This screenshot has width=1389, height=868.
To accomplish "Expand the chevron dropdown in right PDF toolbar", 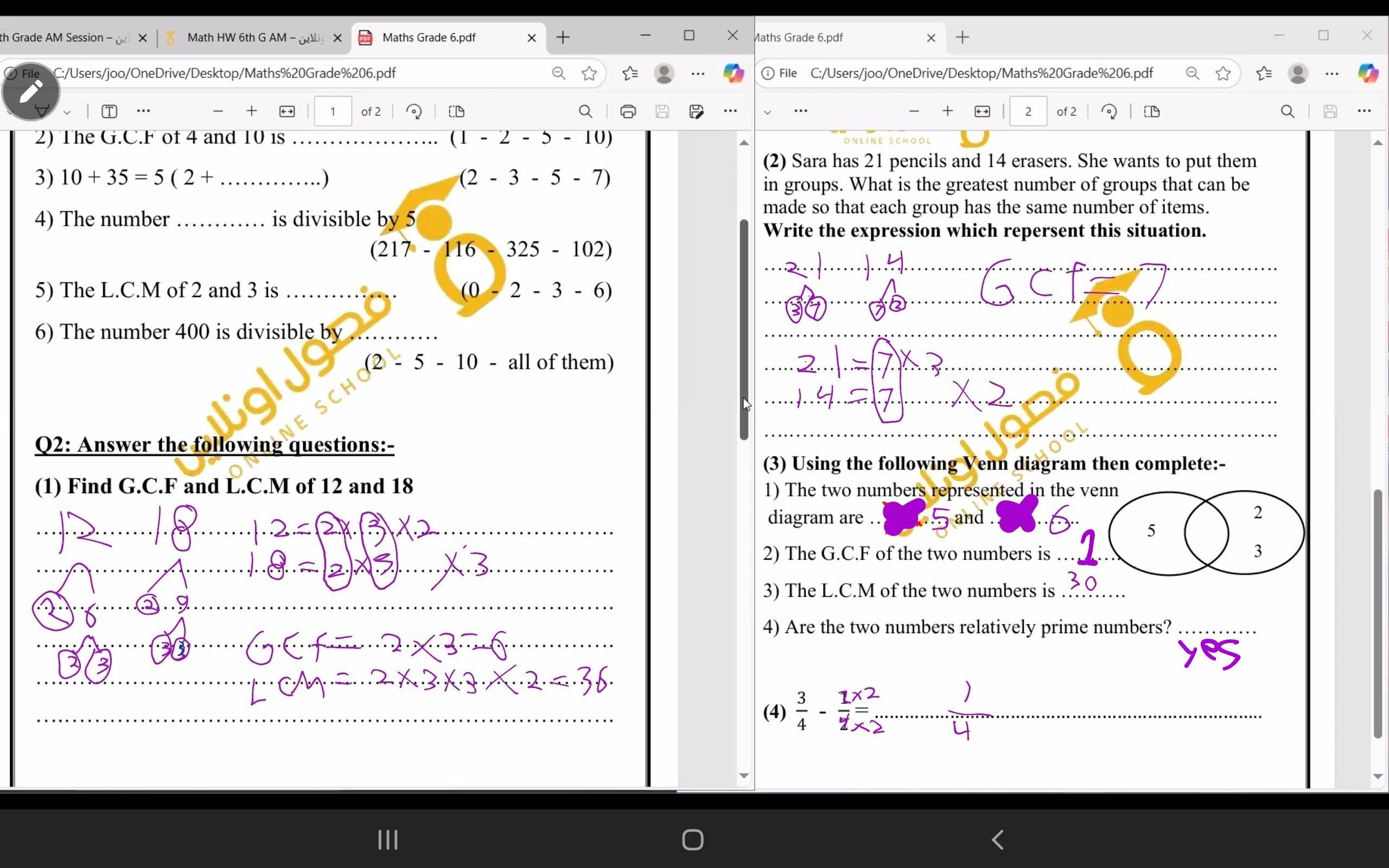I will (767, 112).
